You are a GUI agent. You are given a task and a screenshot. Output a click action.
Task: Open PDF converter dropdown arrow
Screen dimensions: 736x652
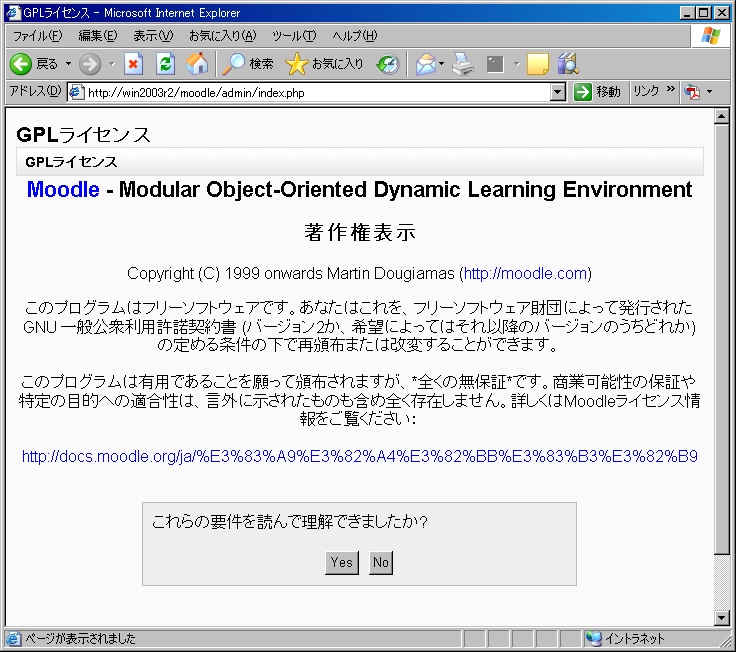tap(709, 92)
